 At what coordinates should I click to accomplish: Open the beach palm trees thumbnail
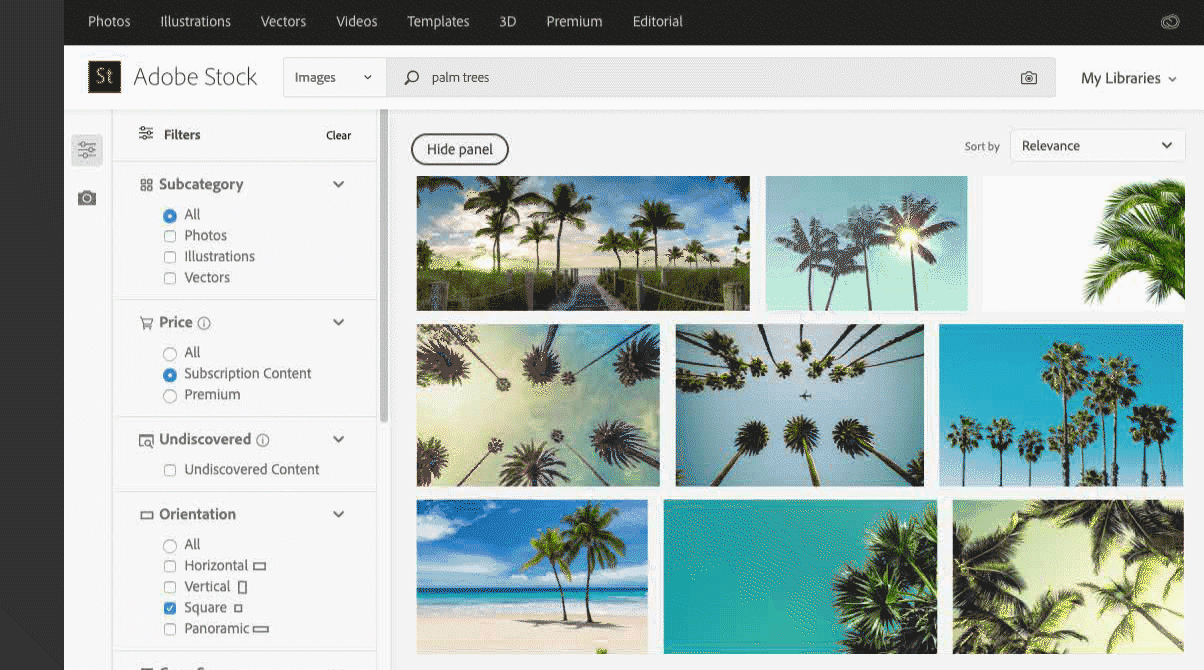click(532, 575)
